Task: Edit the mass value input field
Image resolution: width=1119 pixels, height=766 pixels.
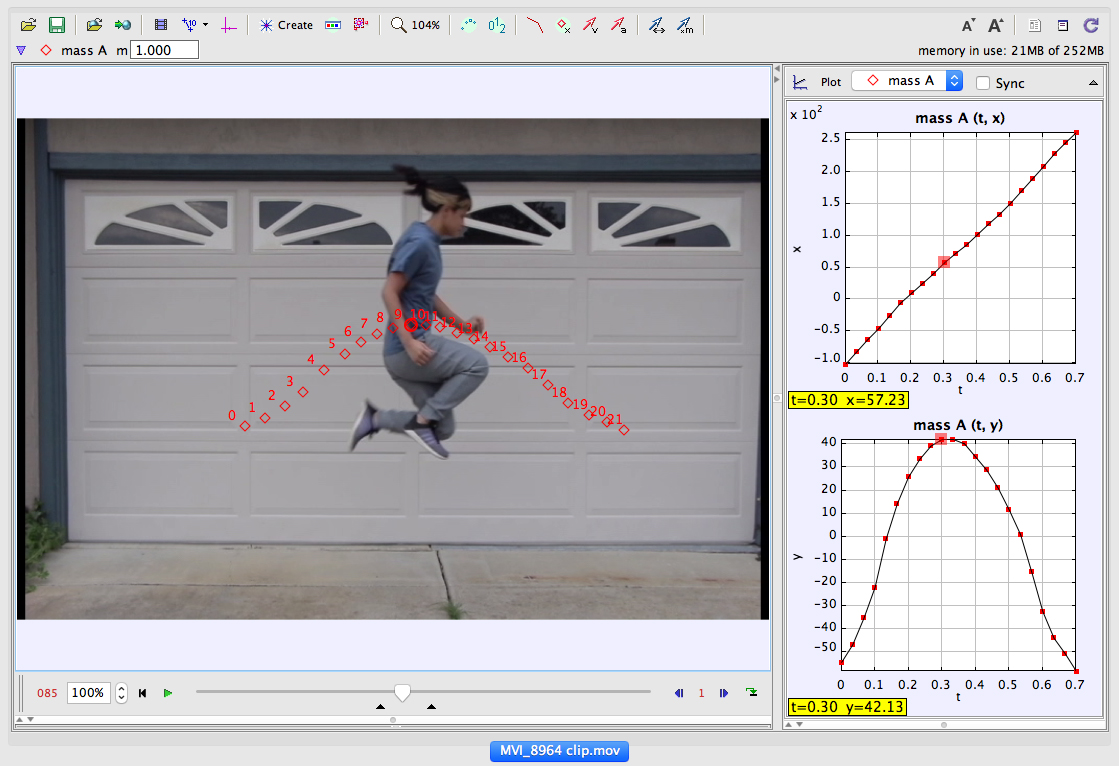Action: (162, 47)
